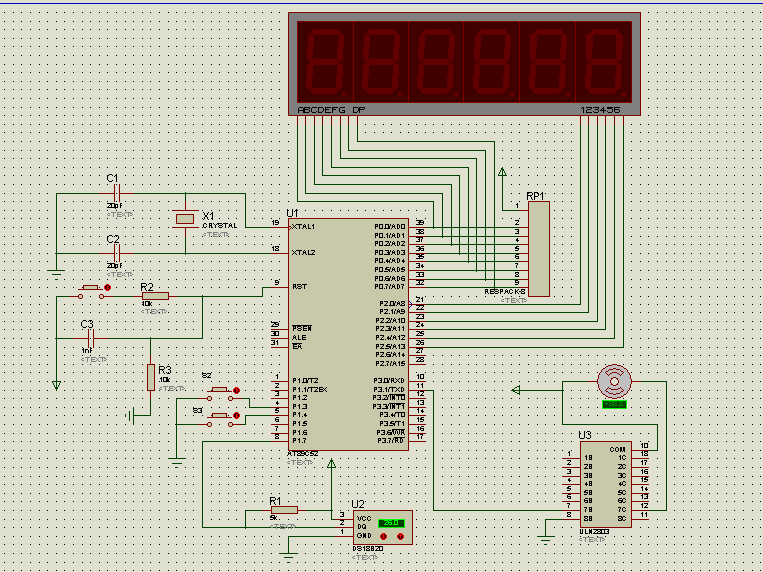763x572 pixels.
Task: Click the ground symbol below S2 and S3
Action: tap(177, 463)
